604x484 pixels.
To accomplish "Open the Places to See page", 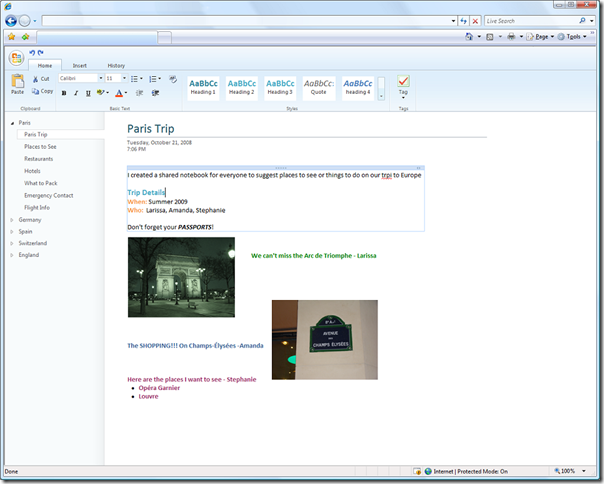I will click(40, 147).
